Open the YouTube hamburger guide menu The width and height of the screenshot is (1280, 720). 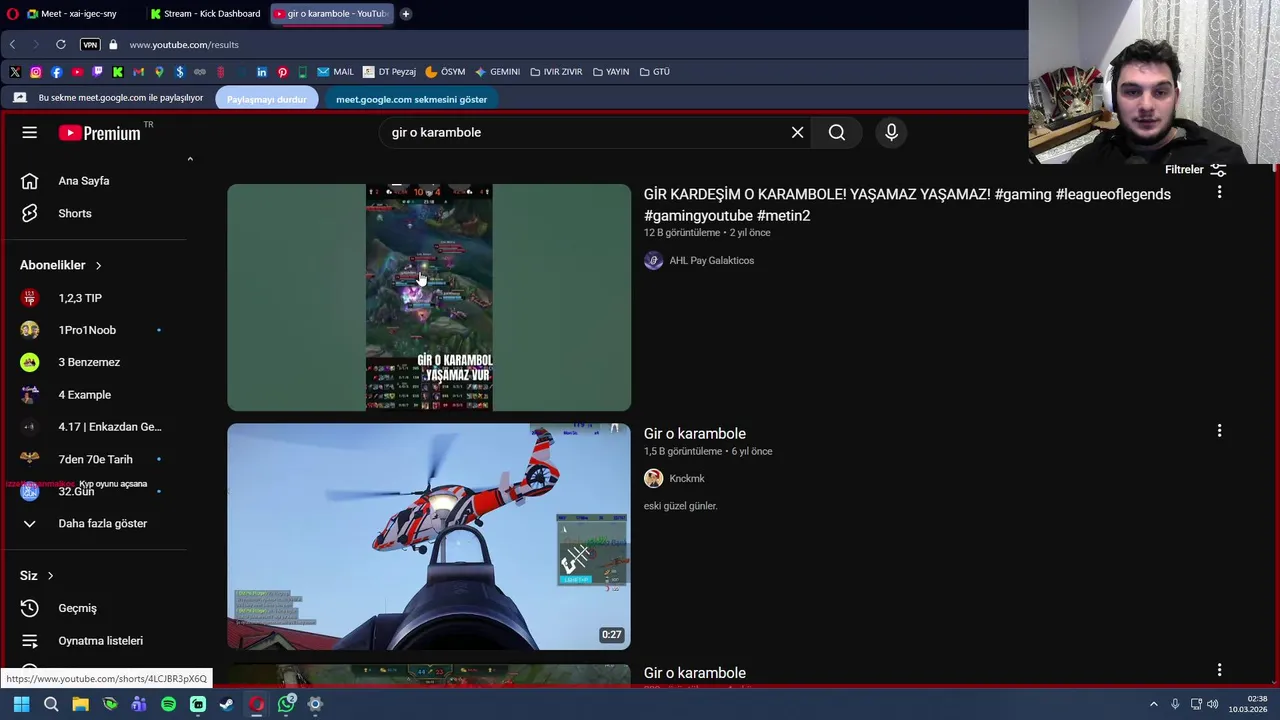click(30, 132)
